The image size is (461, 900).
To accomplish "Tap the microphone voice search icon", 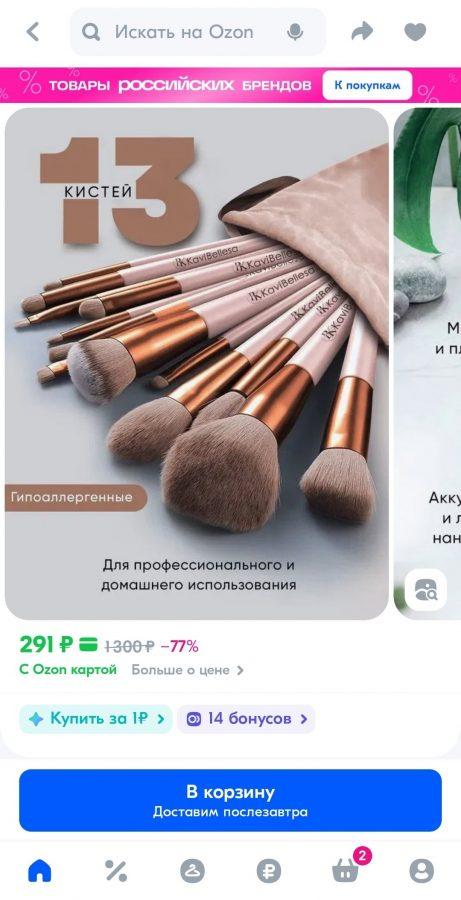I will pyautogui.click(x=295, y=32).
